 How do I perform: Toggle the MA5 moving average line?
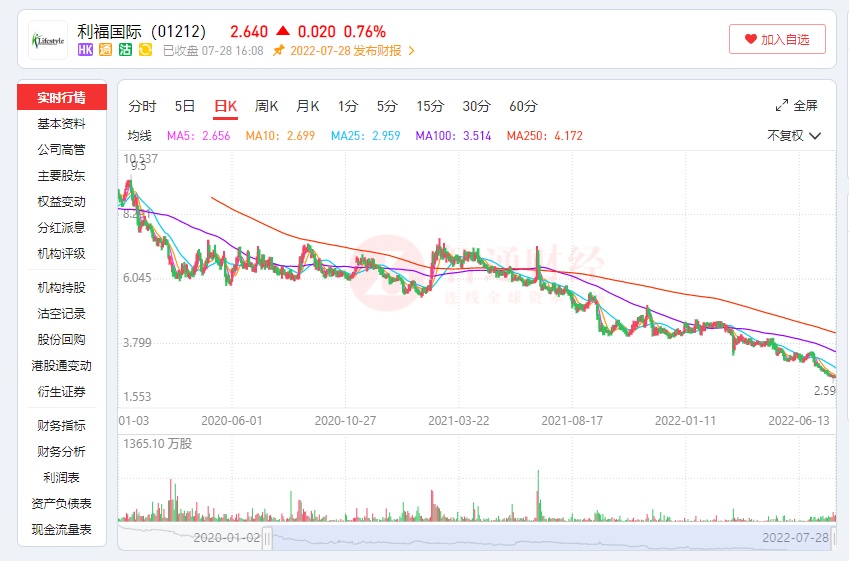tap(198, 136)
